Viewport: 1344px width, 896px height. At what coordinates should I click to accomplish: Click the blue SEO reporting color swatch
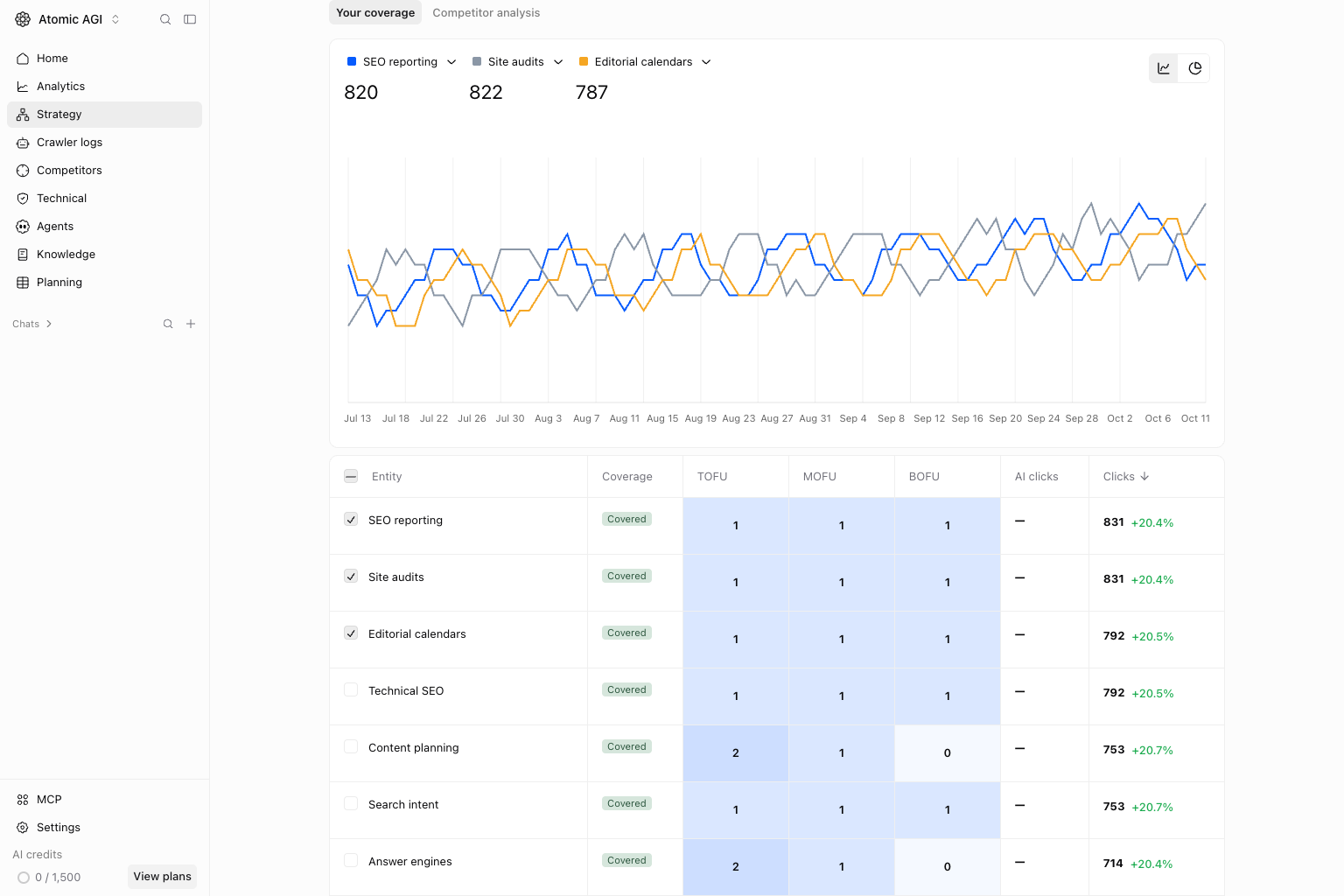[x=352, y=61]
